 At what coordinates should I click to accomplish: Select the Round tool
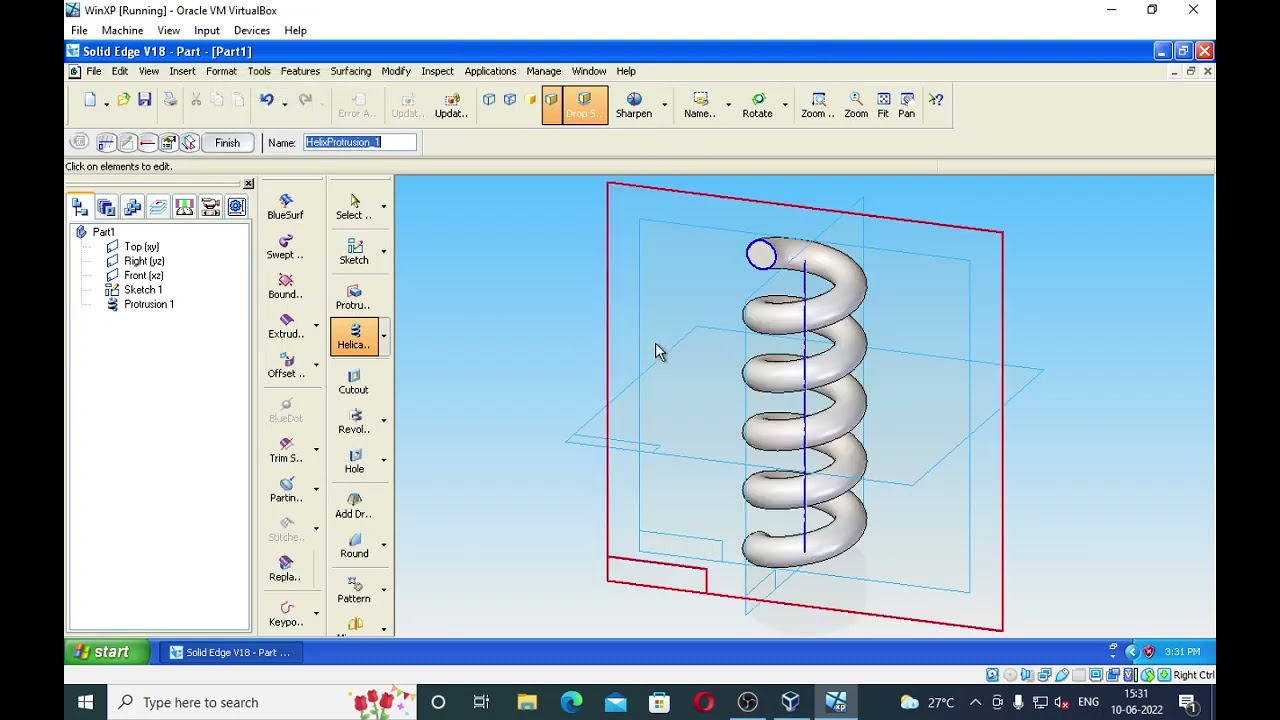[354, 545]
